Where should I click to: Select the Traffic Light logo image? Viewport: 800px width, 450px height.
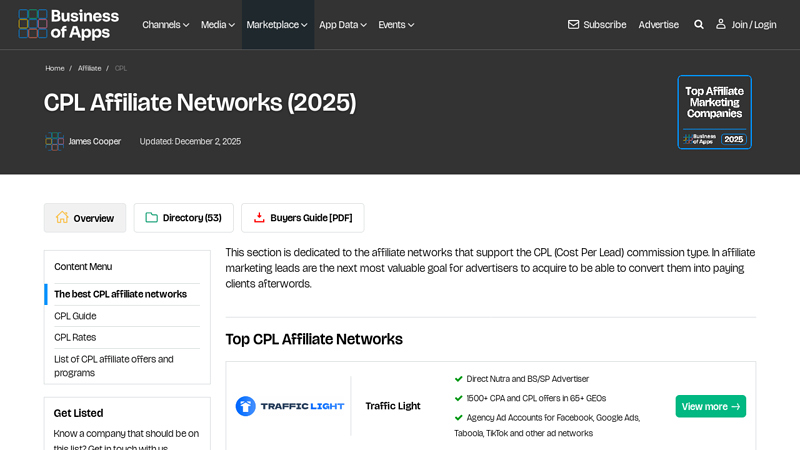click(290, 406)
